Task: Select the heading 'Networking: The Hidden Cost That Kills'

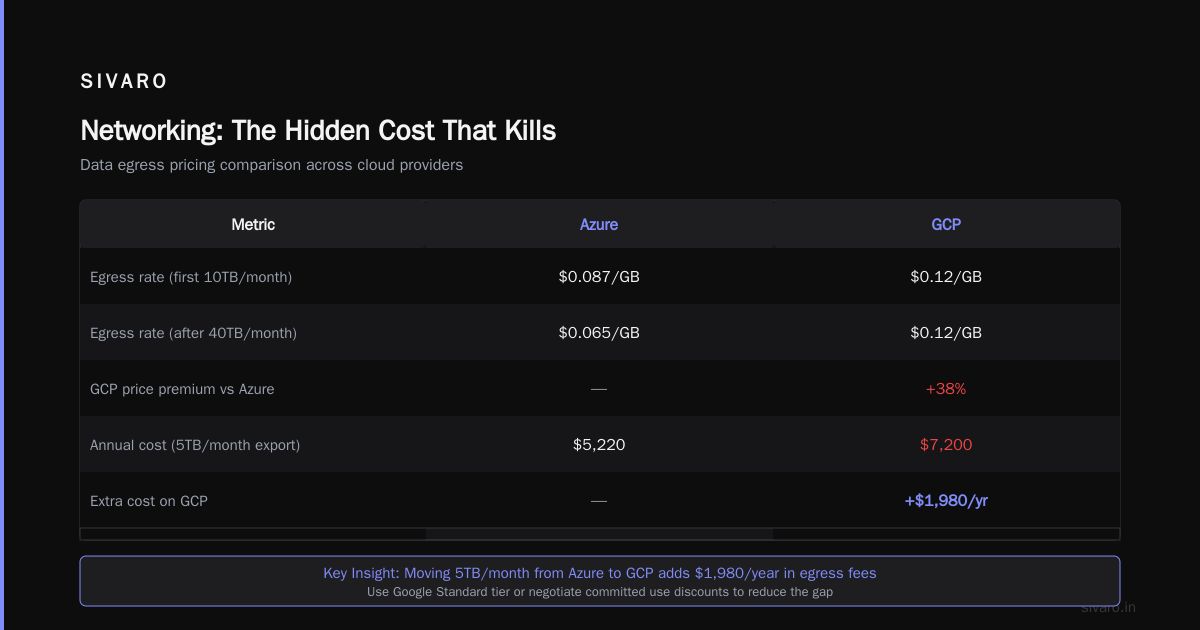Action: pos(318,130)
